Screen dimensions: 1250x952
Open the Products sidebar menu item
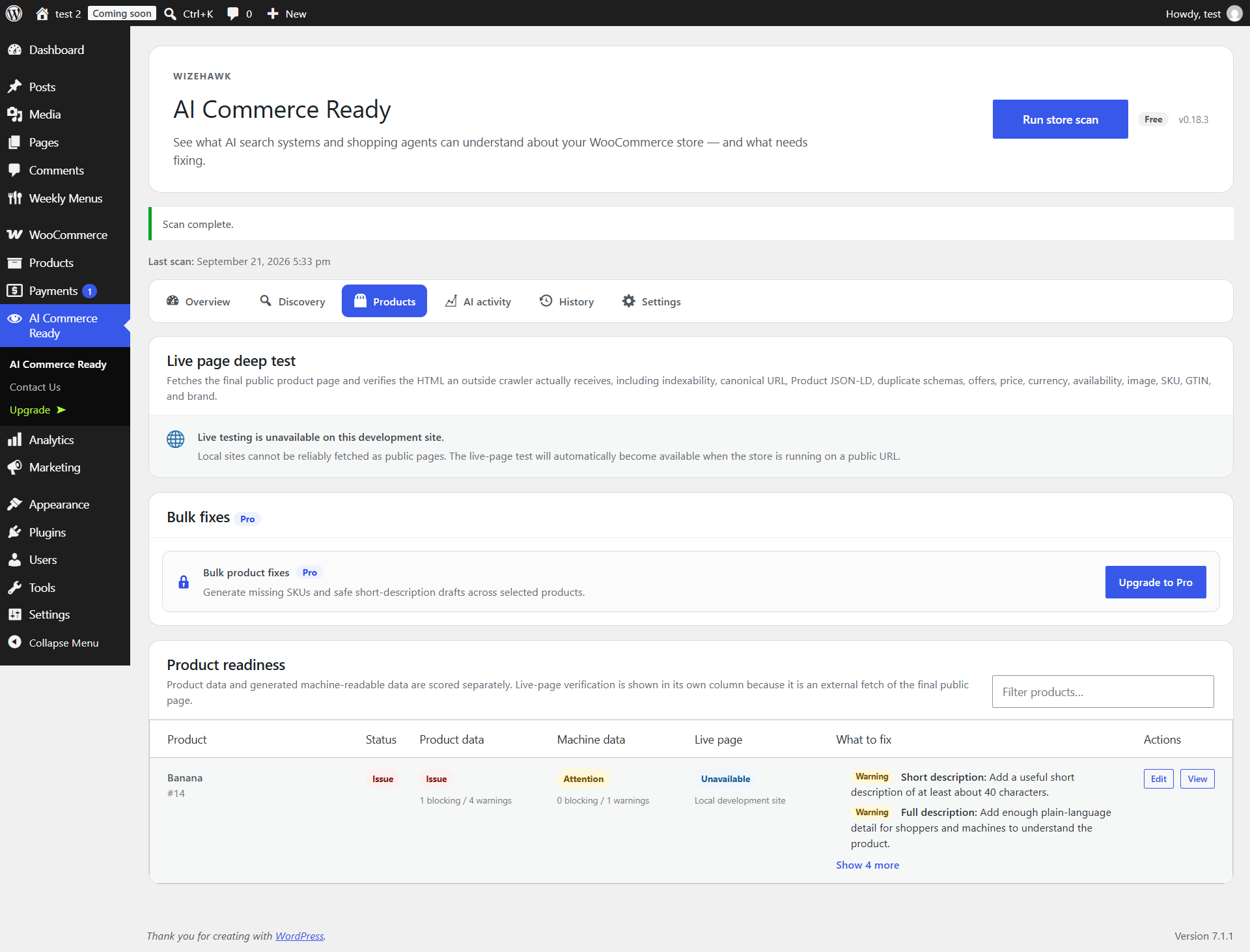[x=65, y=263]
